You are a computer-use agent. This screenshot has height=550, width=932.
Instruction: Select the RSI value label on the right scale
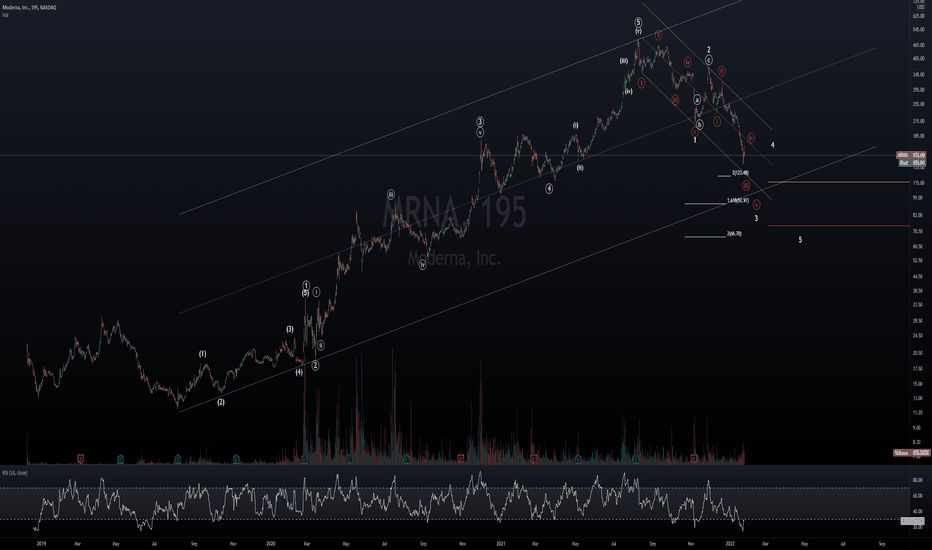912,521
